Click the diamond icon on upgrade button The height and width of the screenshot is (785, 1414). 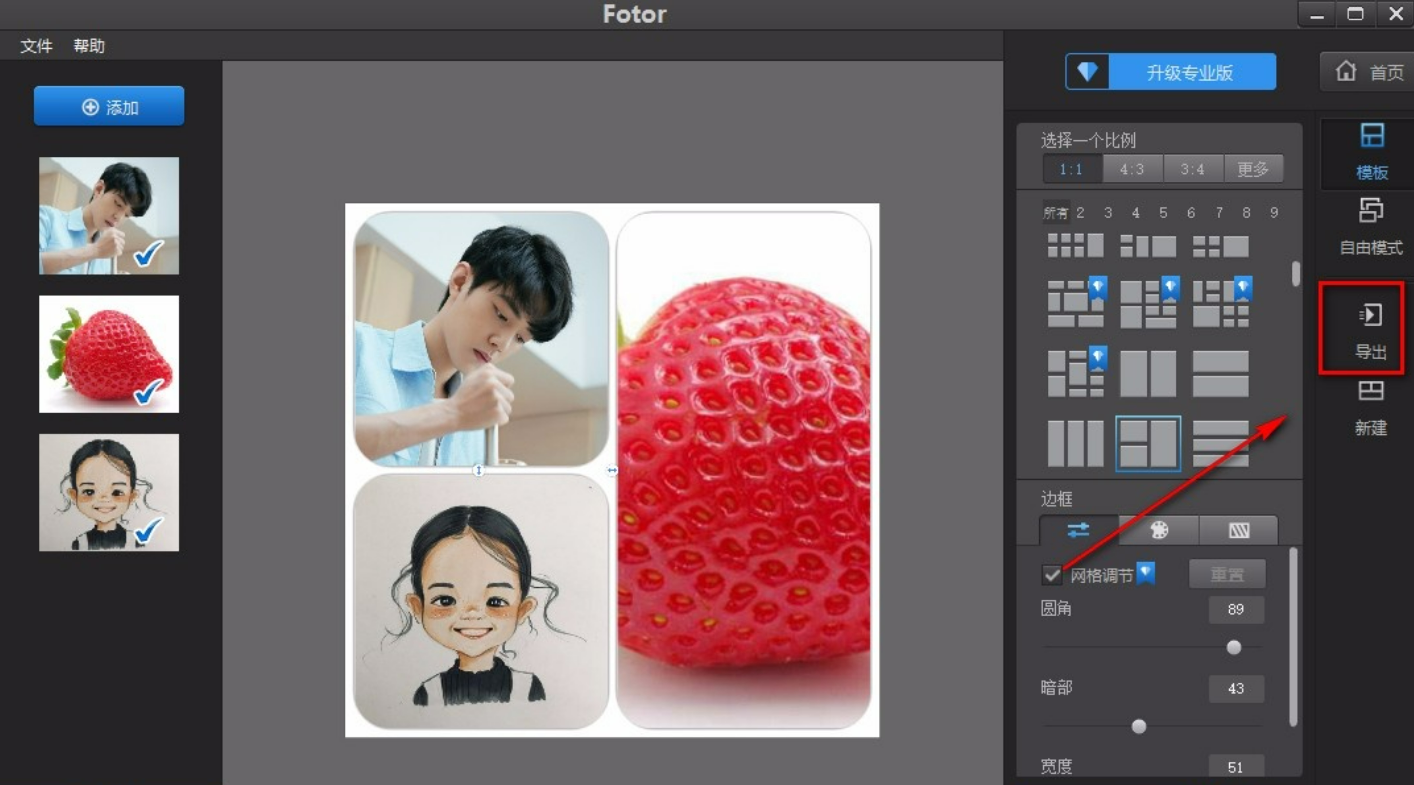(x=1087, y=72)
